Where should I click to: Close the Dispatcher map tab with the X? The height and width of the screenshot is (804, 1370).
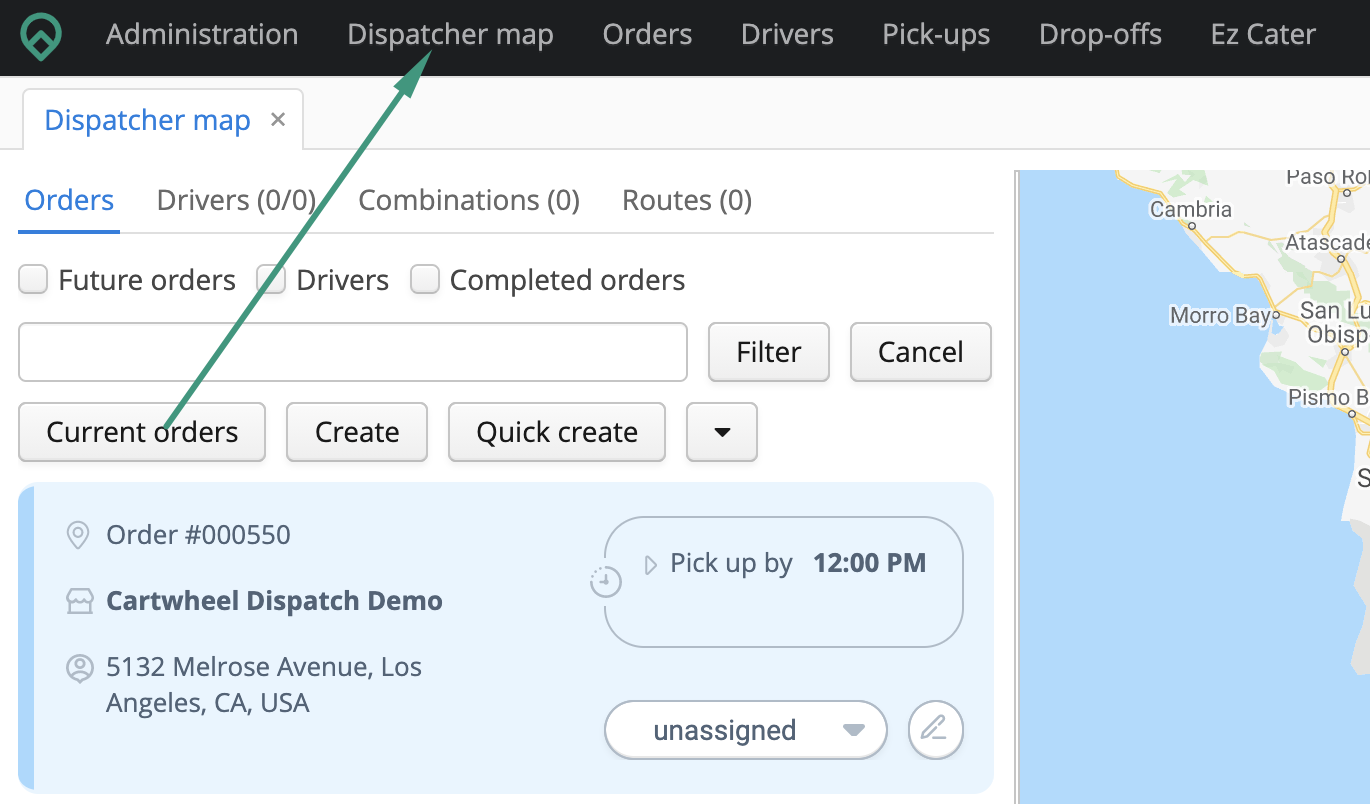pos(277,119)
